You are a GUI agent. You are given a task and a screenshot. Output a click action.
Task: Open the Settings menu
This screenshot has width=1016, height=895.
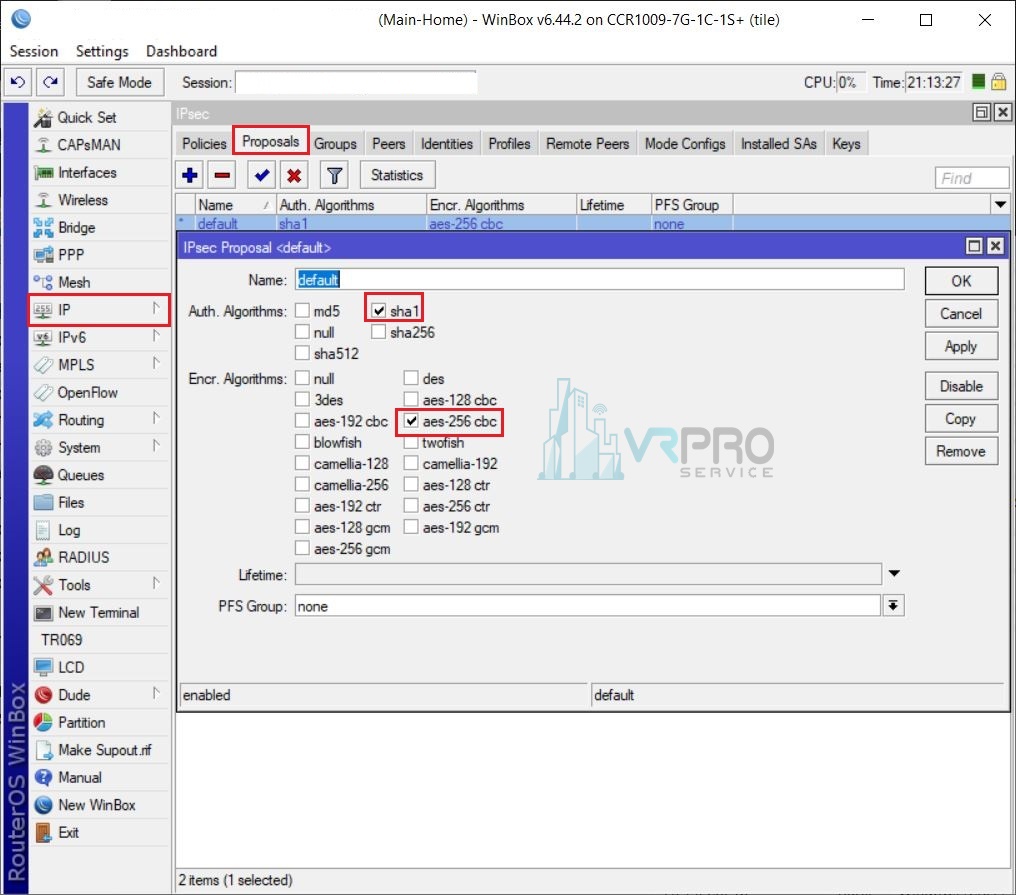click(102, 51)
